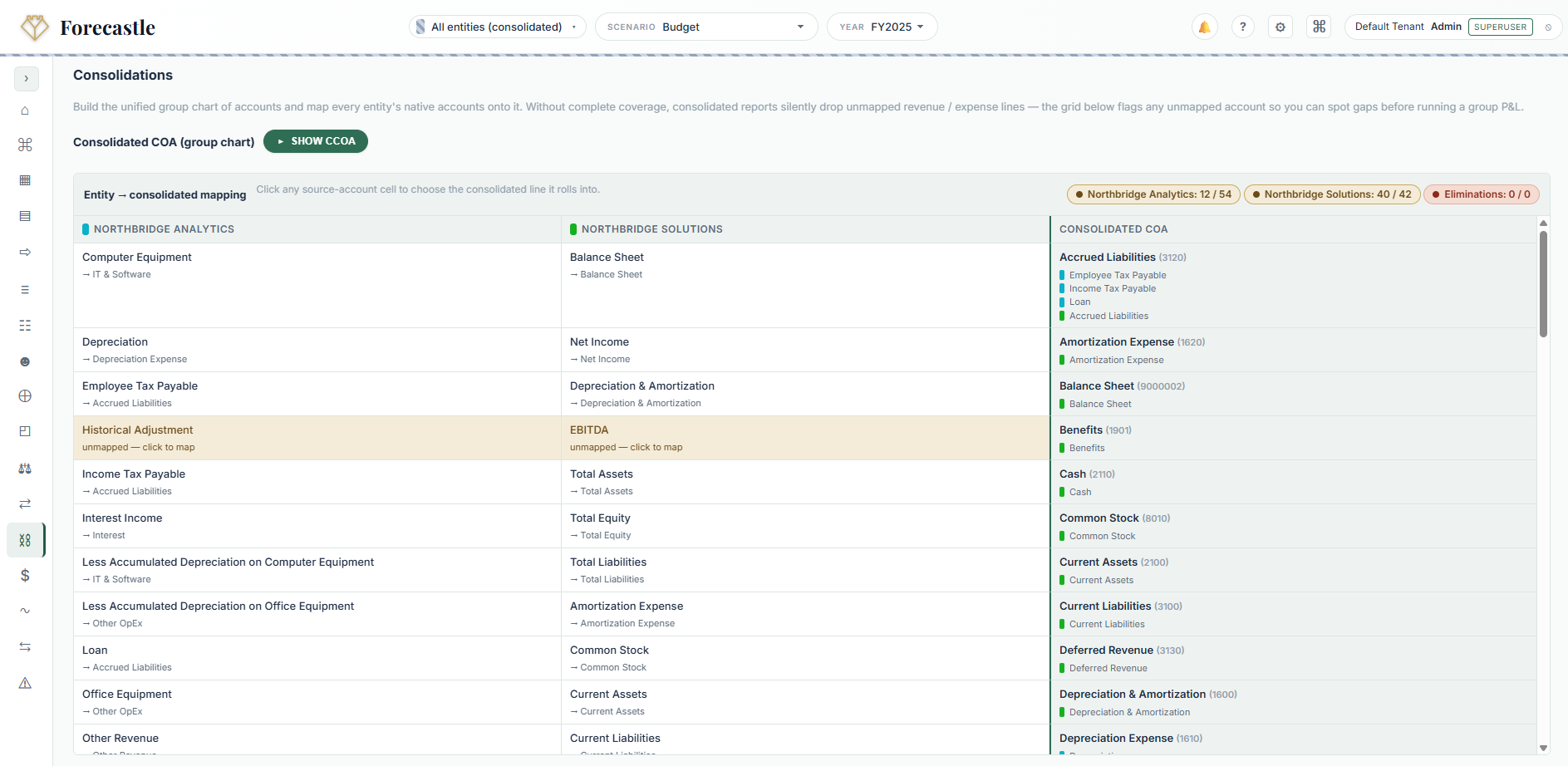Click the sidebar two-column list icon
Image resolution: width=1568 pixels, height=766 pixels.
[25, 326]
